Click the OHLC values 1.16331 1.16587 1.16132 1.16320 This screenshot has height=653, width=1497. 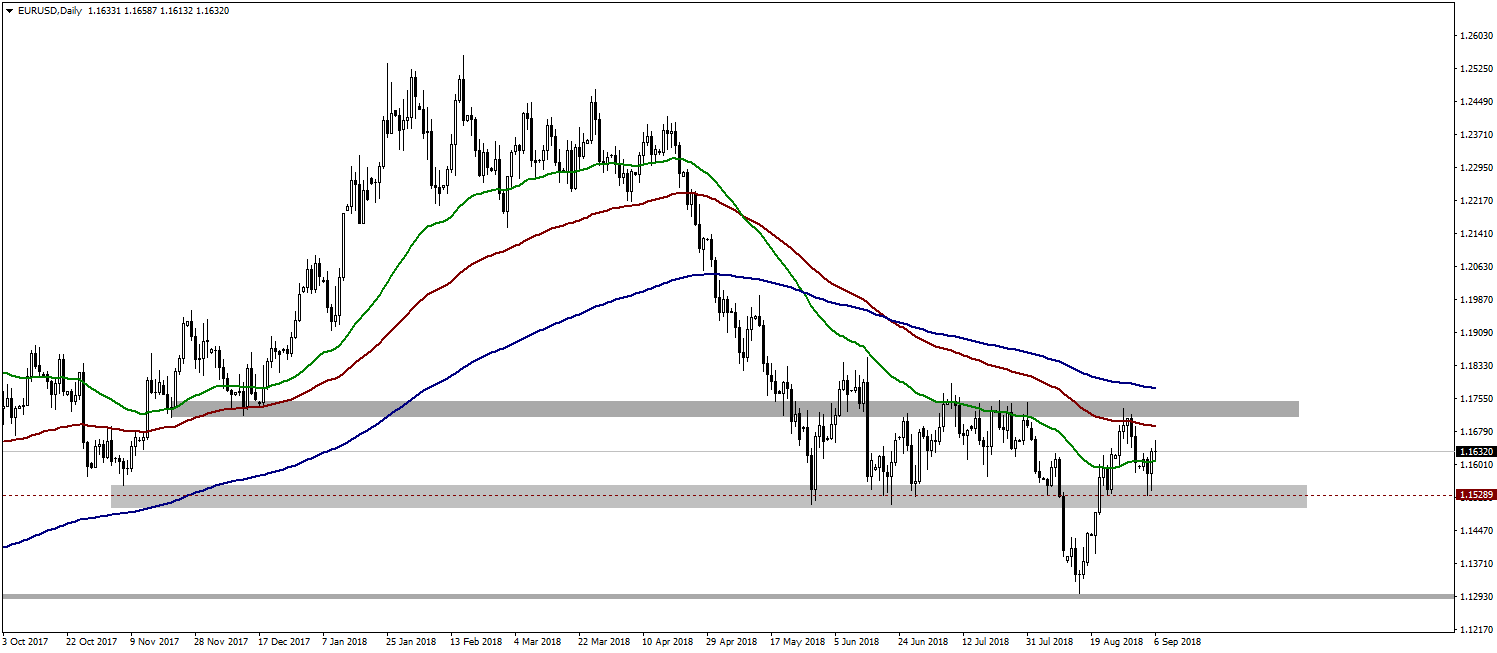point(158,11)
